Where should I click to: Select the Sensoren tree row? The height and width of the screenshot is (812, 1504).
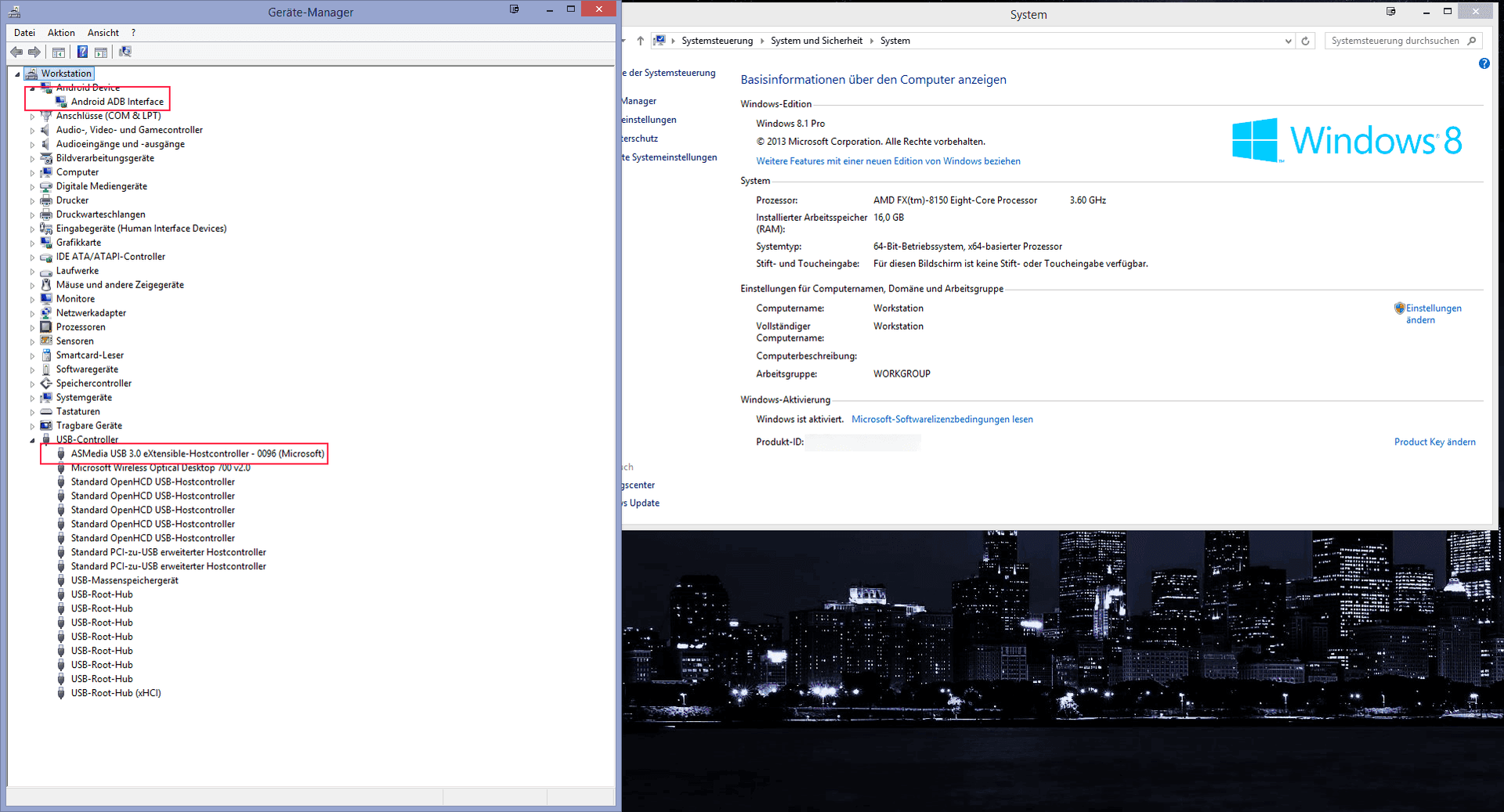click(x=74, y=341)
